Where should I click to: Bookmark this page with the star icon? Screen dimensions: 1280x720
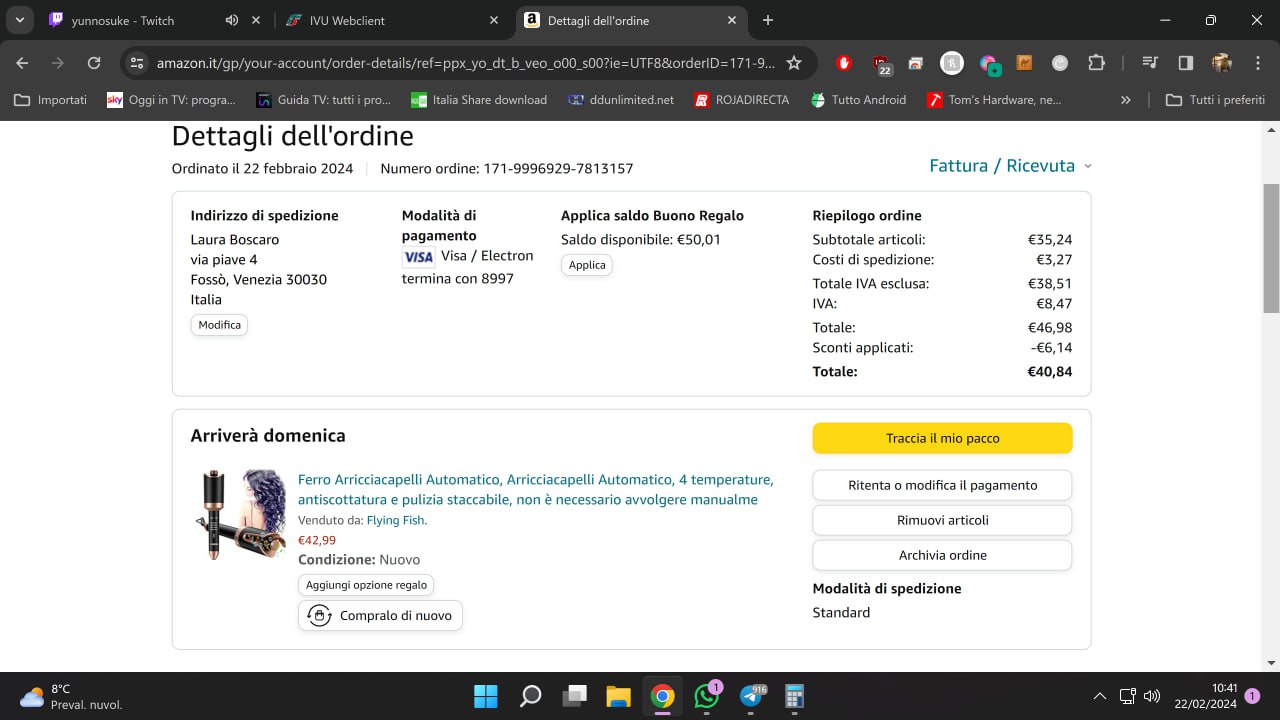tap(794, 63)
